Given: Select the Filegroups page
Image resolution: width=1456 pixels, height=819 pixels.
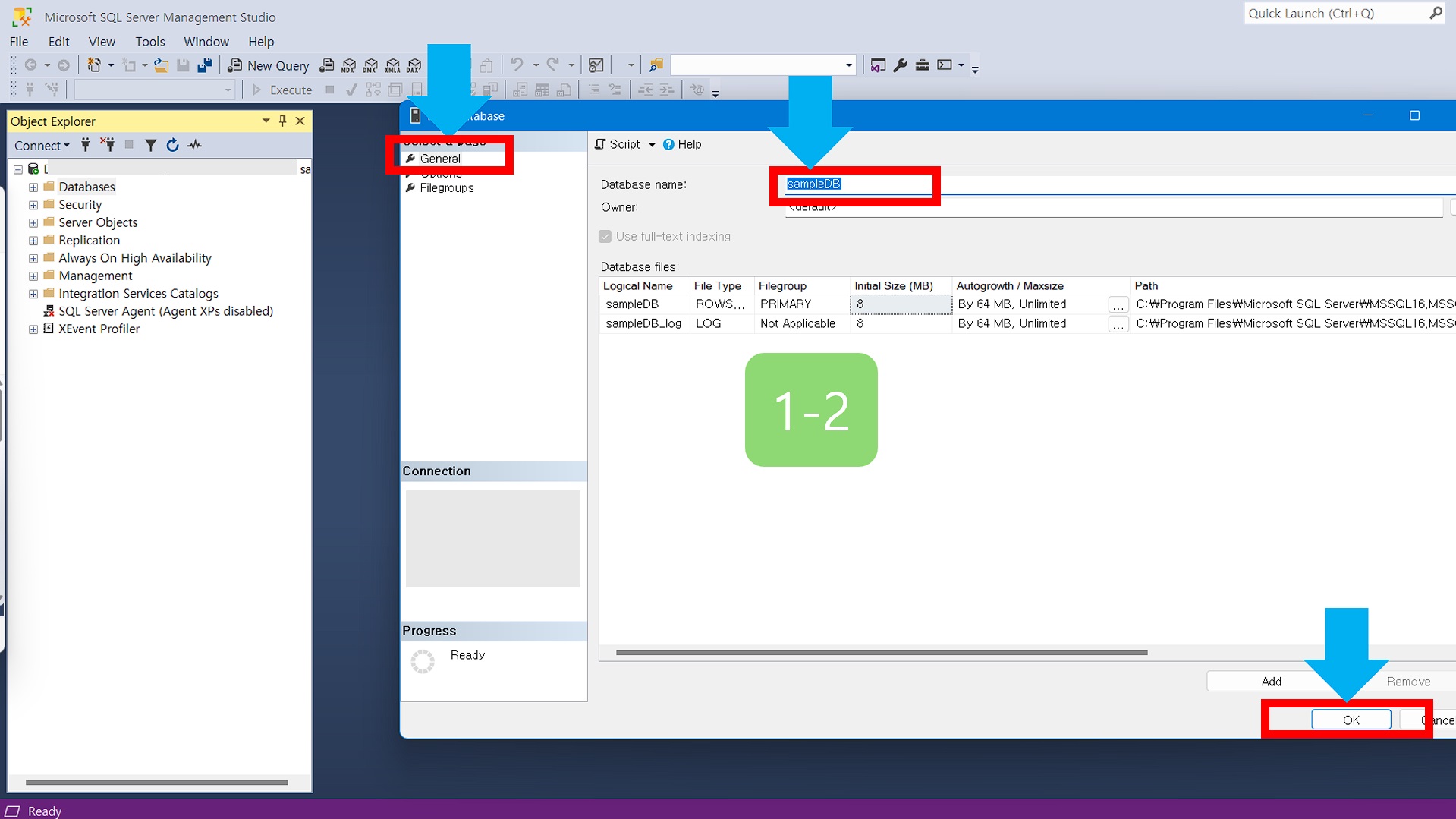Looking at the screenshot, I should 446,188.
